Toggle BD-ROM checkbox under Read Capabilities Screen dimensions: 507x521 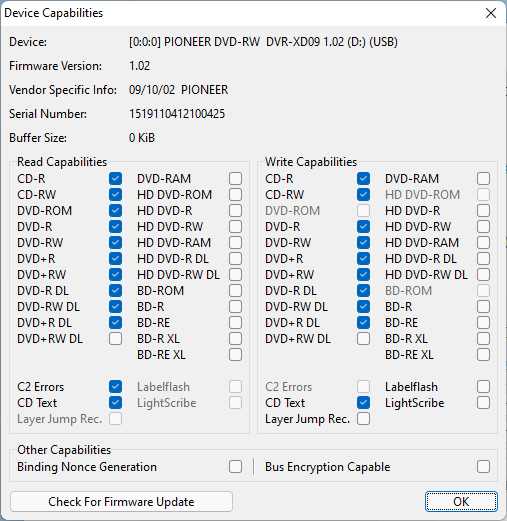click(235, 291)
